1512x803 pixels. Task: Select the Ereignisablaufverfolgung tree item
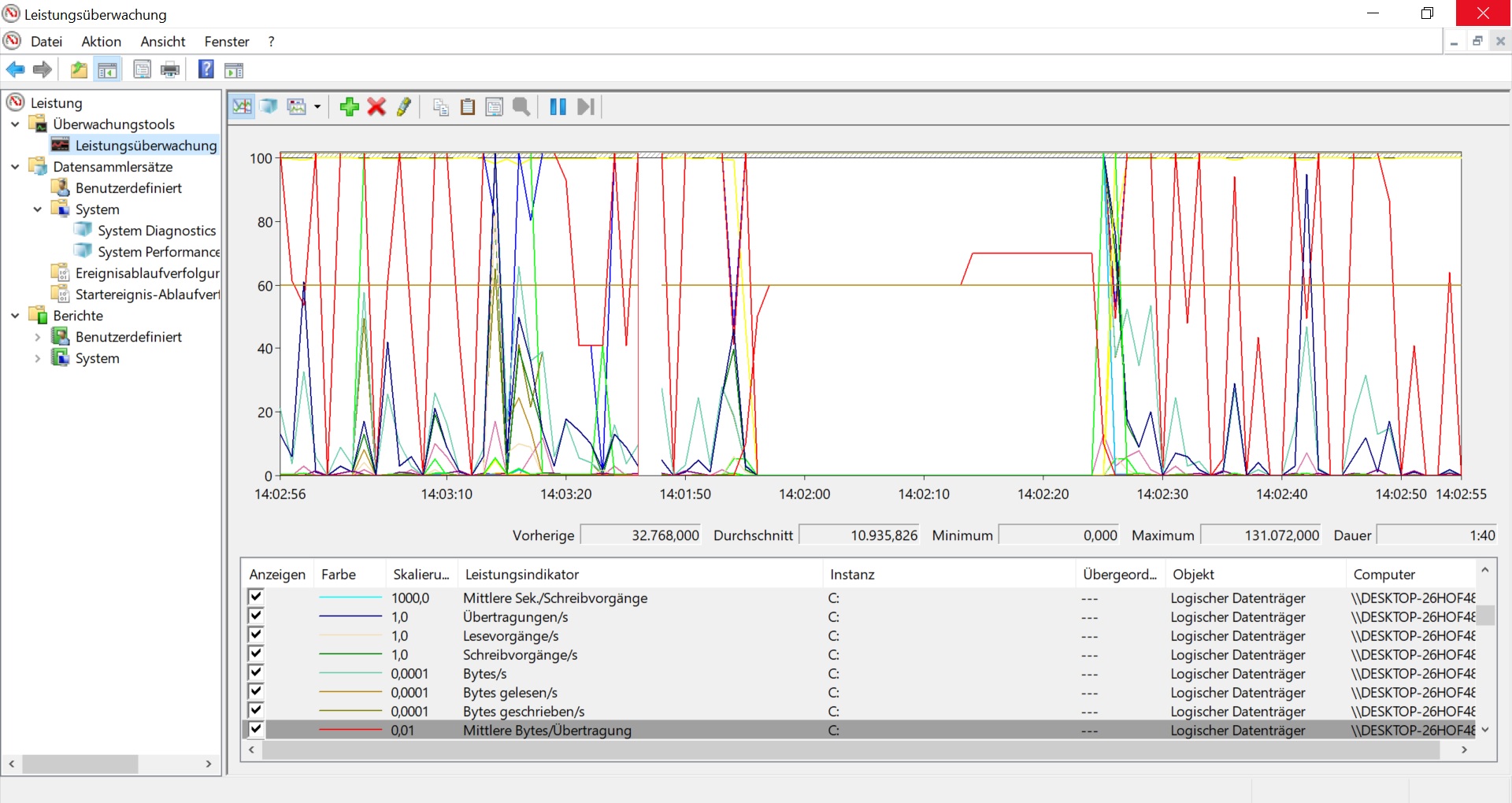(147, 273)
